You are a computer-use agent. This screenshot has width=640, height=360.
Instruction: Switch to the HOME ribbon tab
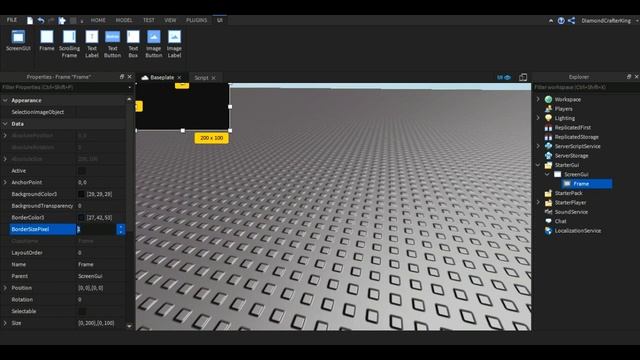98,20
